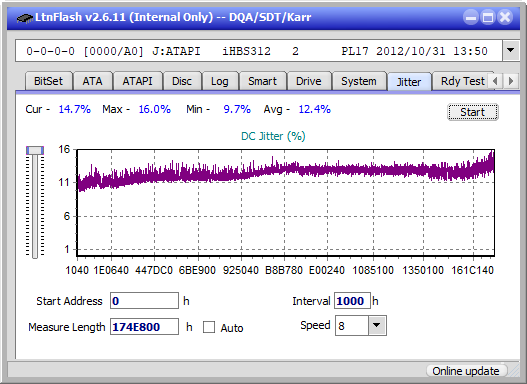The height and width of the screenshot is (384, 527).
Task: Click the Measure Length field
Action: pos(144,327)
